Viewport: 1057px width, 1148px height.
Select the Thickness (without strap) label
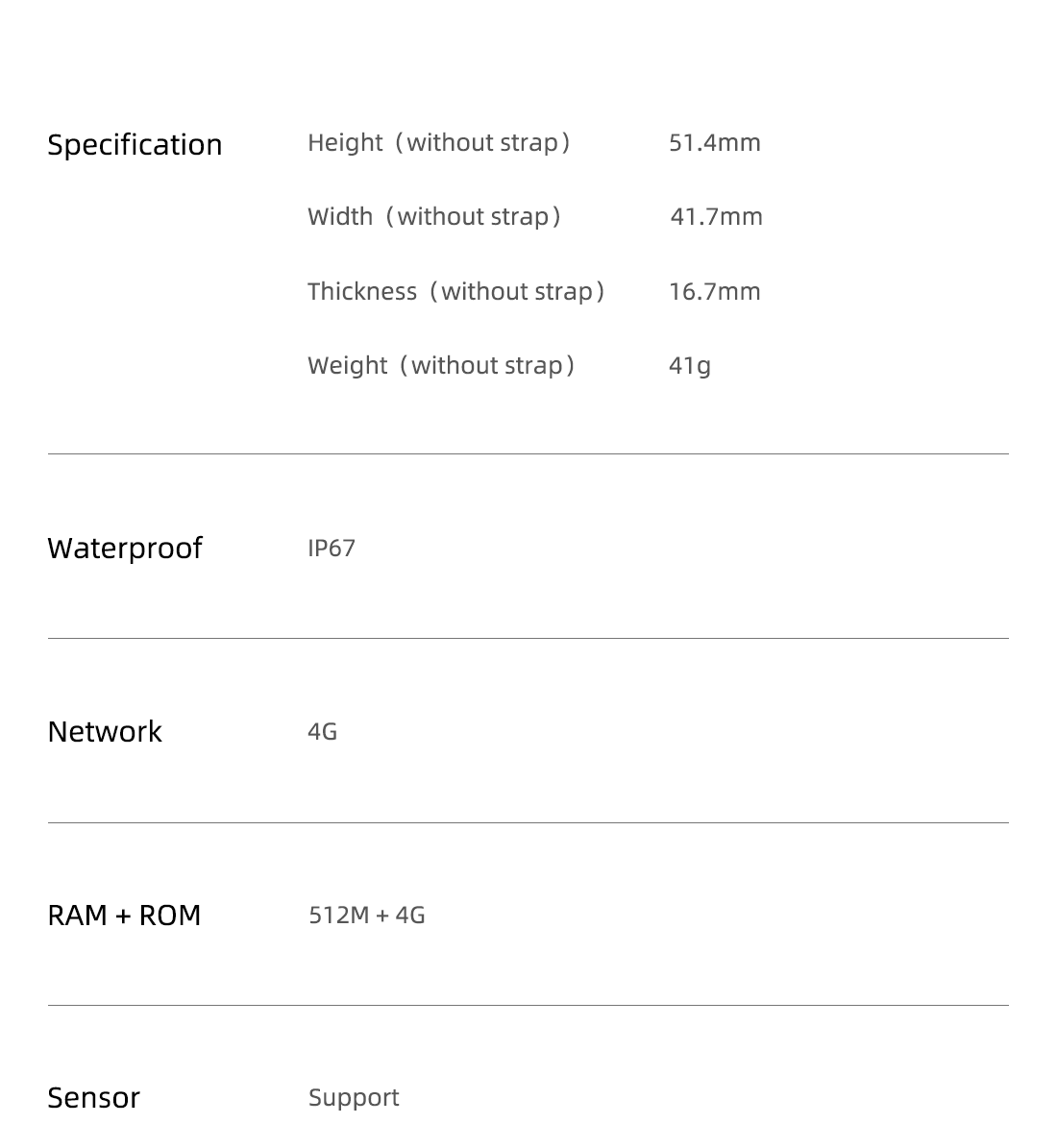click(x=456, y=291)
